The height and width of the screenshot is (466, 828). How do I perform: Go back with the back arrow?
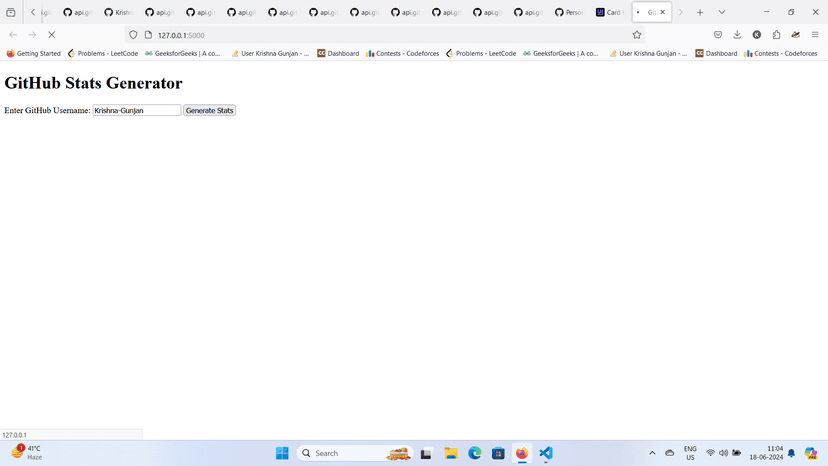pyautogui.click(x=13, y=35)
